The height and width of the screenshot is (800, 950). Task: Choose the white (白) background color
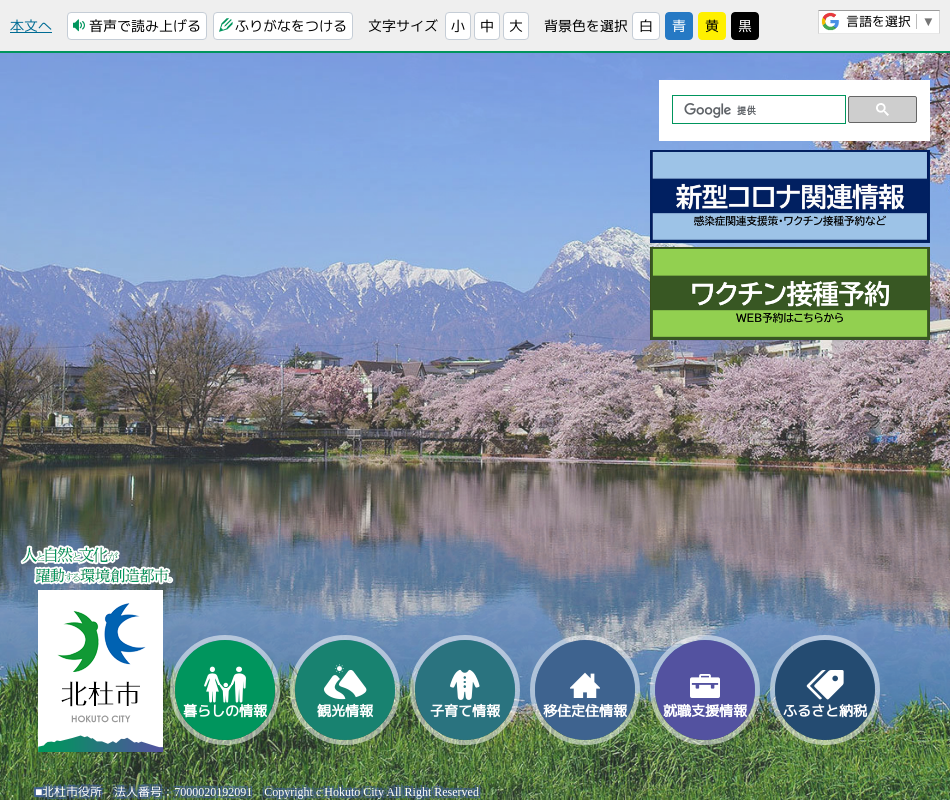coord(646,26)
